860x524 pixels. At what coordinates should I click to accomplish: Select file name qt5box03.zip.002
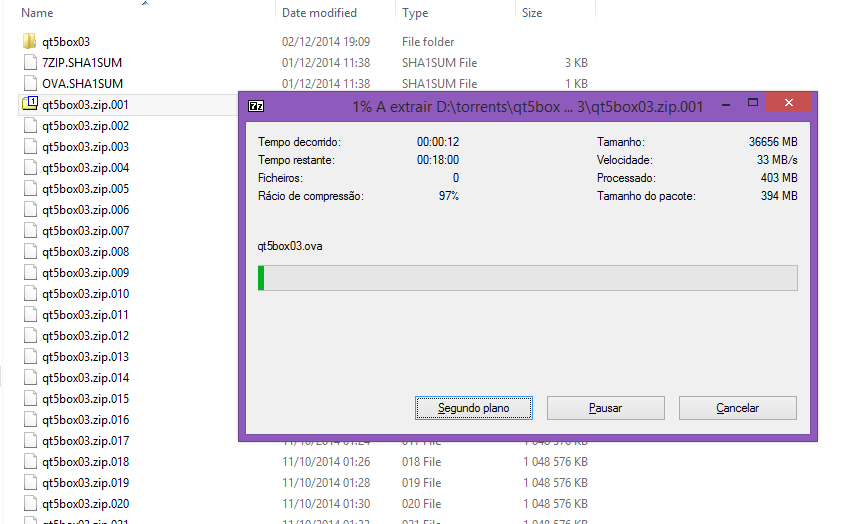pyautogui.click(x=85, y=126)
